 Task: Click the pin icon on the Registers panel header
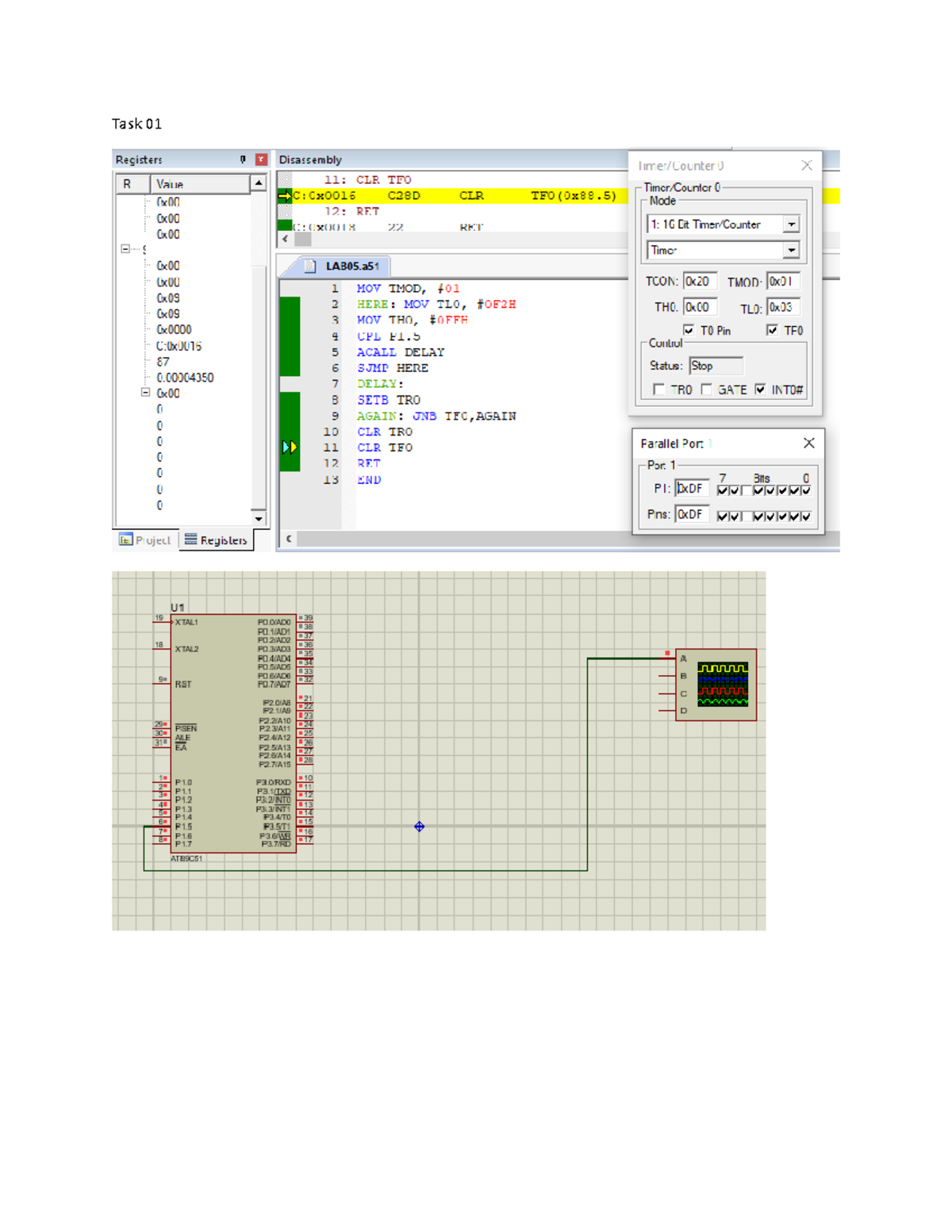pyautogui.click(x=244, y=159)
